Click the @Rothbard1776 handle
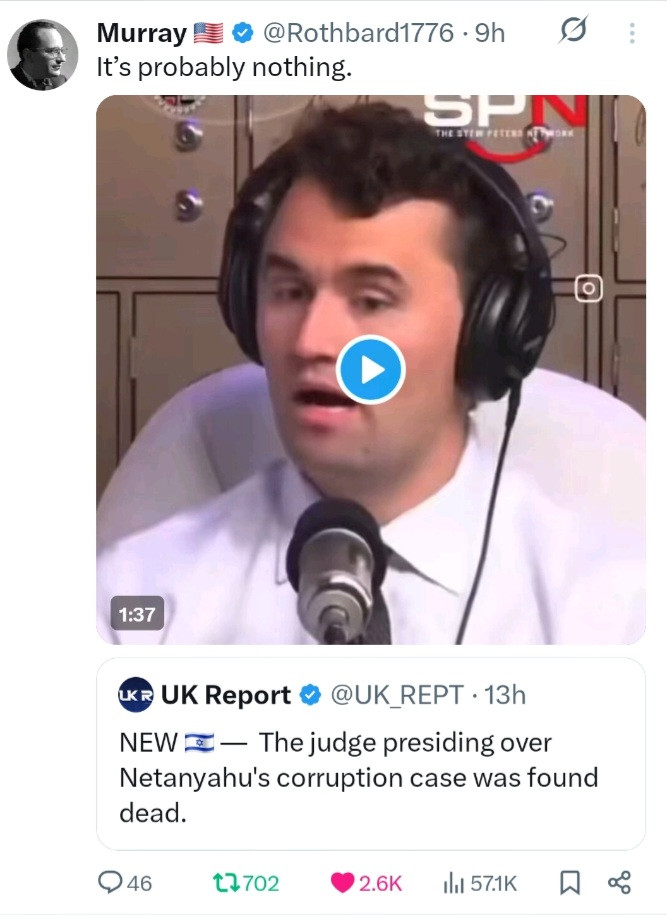667x921 pixels. point(358,33)
